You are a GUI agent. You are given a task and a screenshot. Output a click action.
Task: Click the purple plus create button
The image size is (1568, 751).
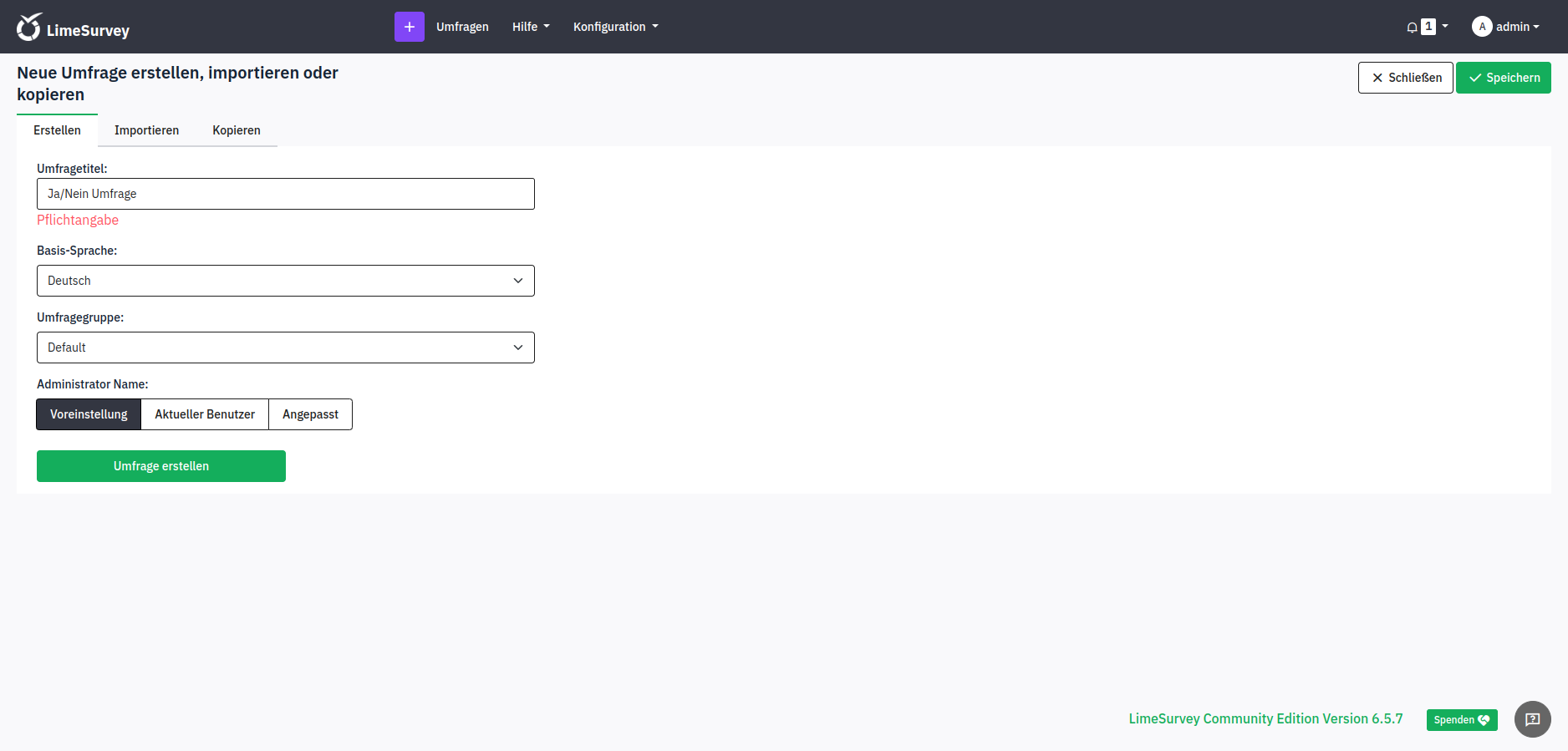[409, 27]
